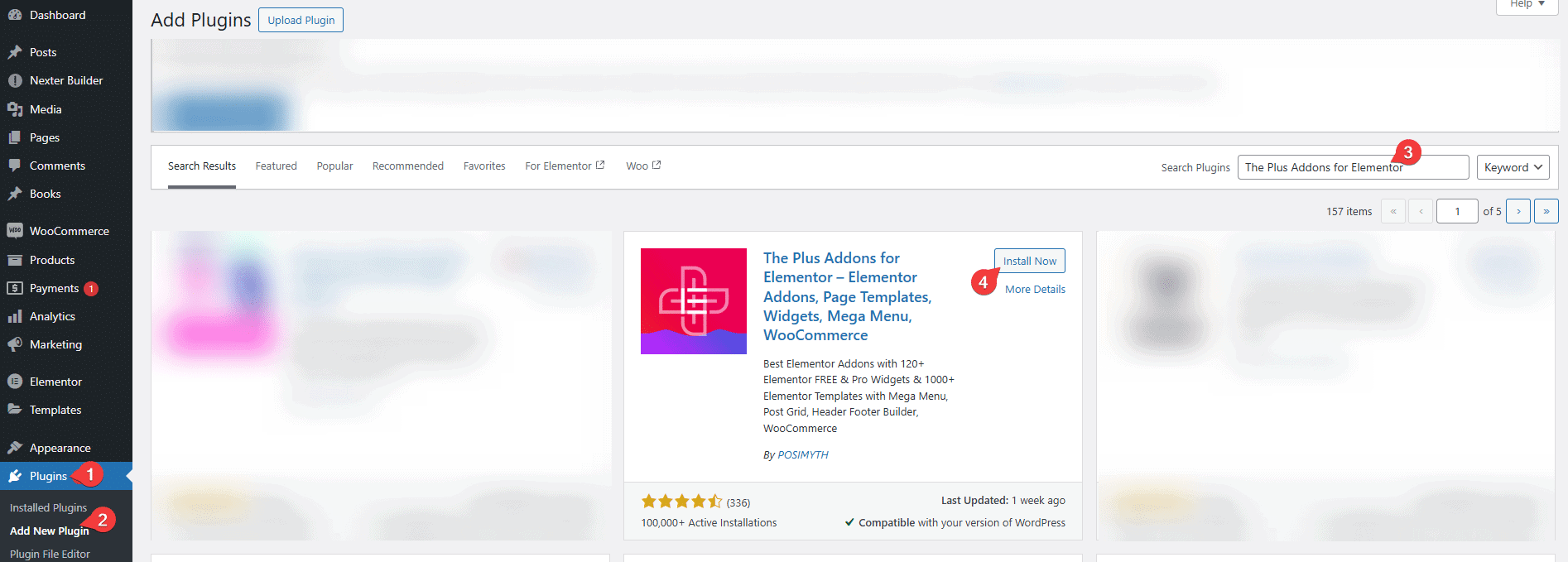Viewport: 1568px width, 562px height.
Task: Open the Keyword search type dropdown
Action: [1513, 167]
